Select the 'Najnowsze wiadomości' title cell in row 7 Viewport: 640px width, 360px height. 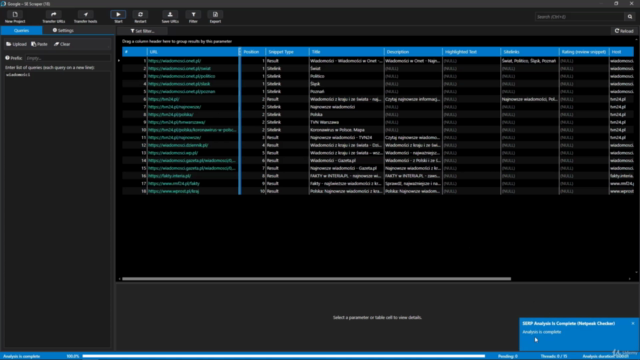point(347,107)
